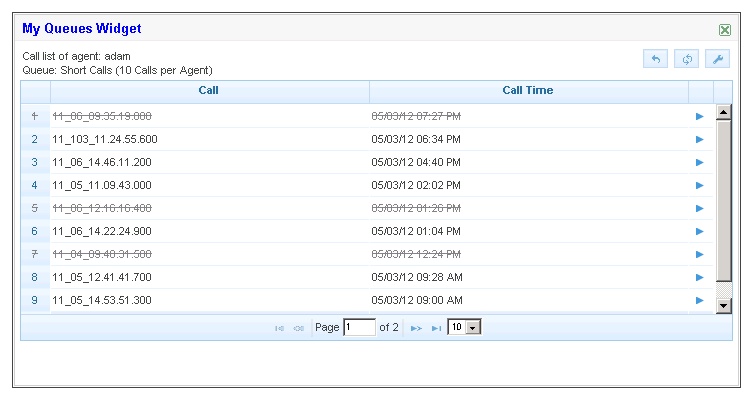
Task: Click the page number input field
Action: click(358, 327)
